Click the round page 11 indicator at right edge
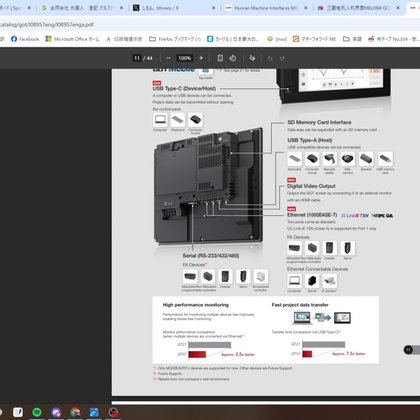Screen dimensions: 420x420 click(x=408, y=350)
